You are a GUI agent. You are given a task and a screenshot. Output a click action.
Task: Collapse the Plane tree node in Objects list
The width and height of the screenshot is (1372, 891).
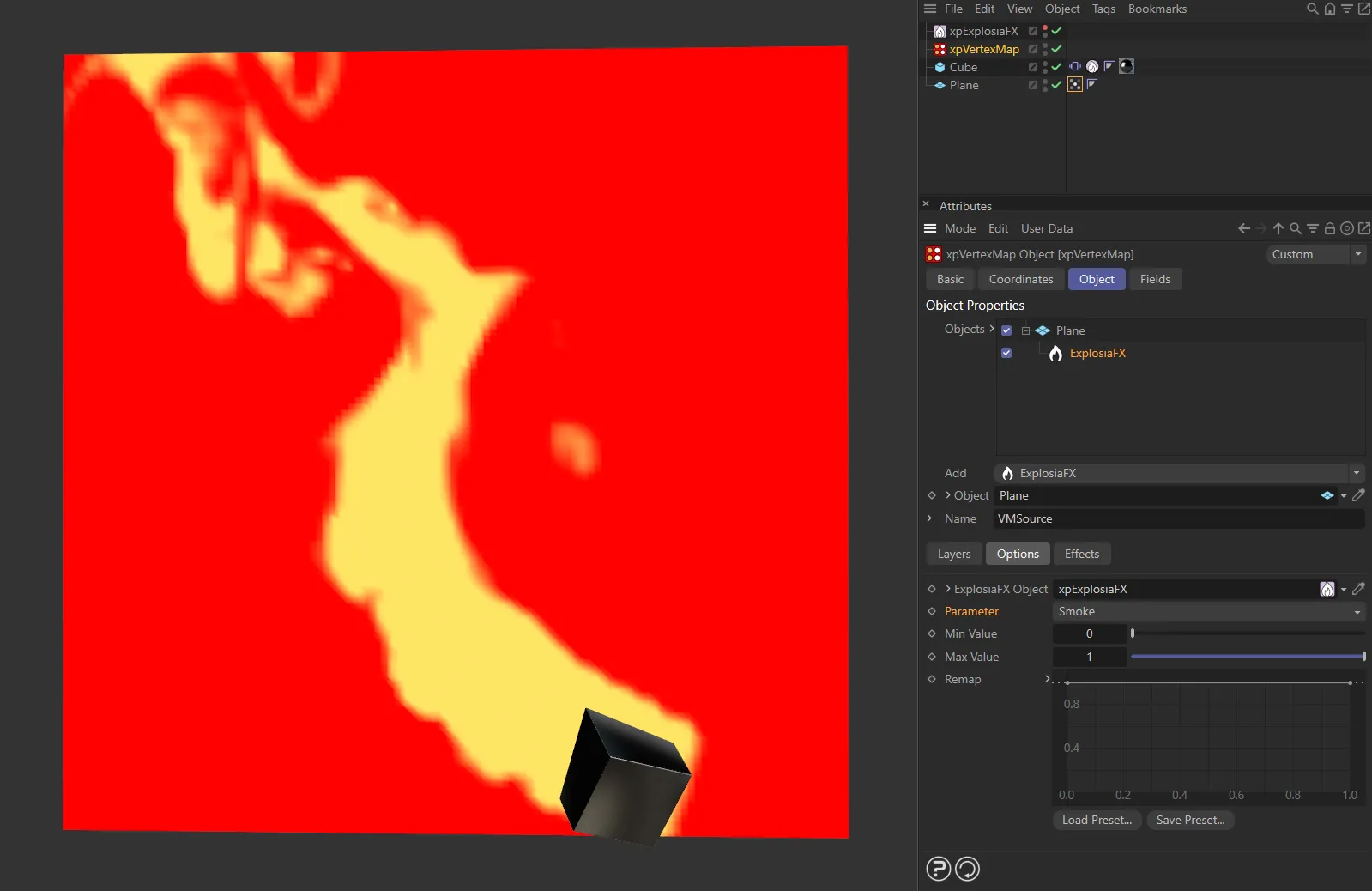(1025, 330)
